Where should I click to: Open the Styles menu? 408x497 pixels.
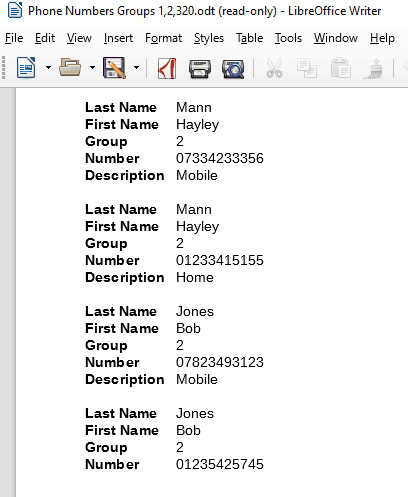click(209, 38)
